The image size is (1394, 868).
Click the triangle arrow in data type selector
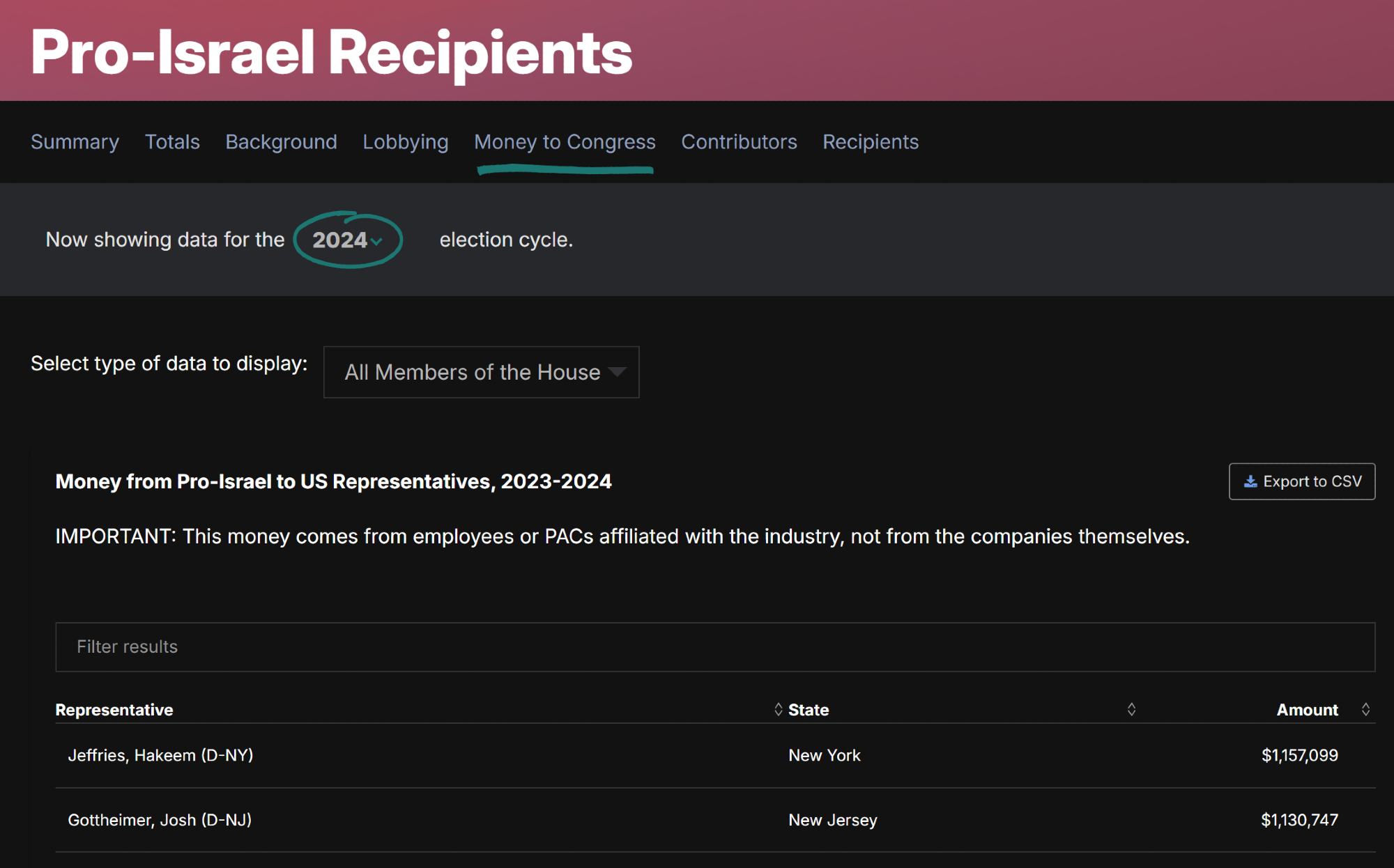click(617, 372)
